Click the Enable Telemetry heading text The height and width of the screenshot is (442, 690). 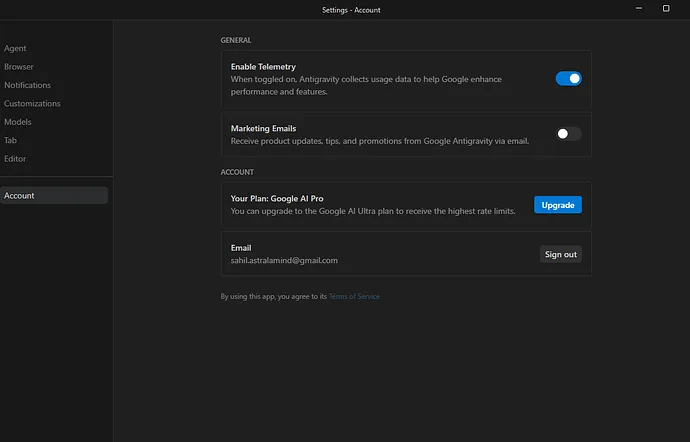tap(263, 67)
